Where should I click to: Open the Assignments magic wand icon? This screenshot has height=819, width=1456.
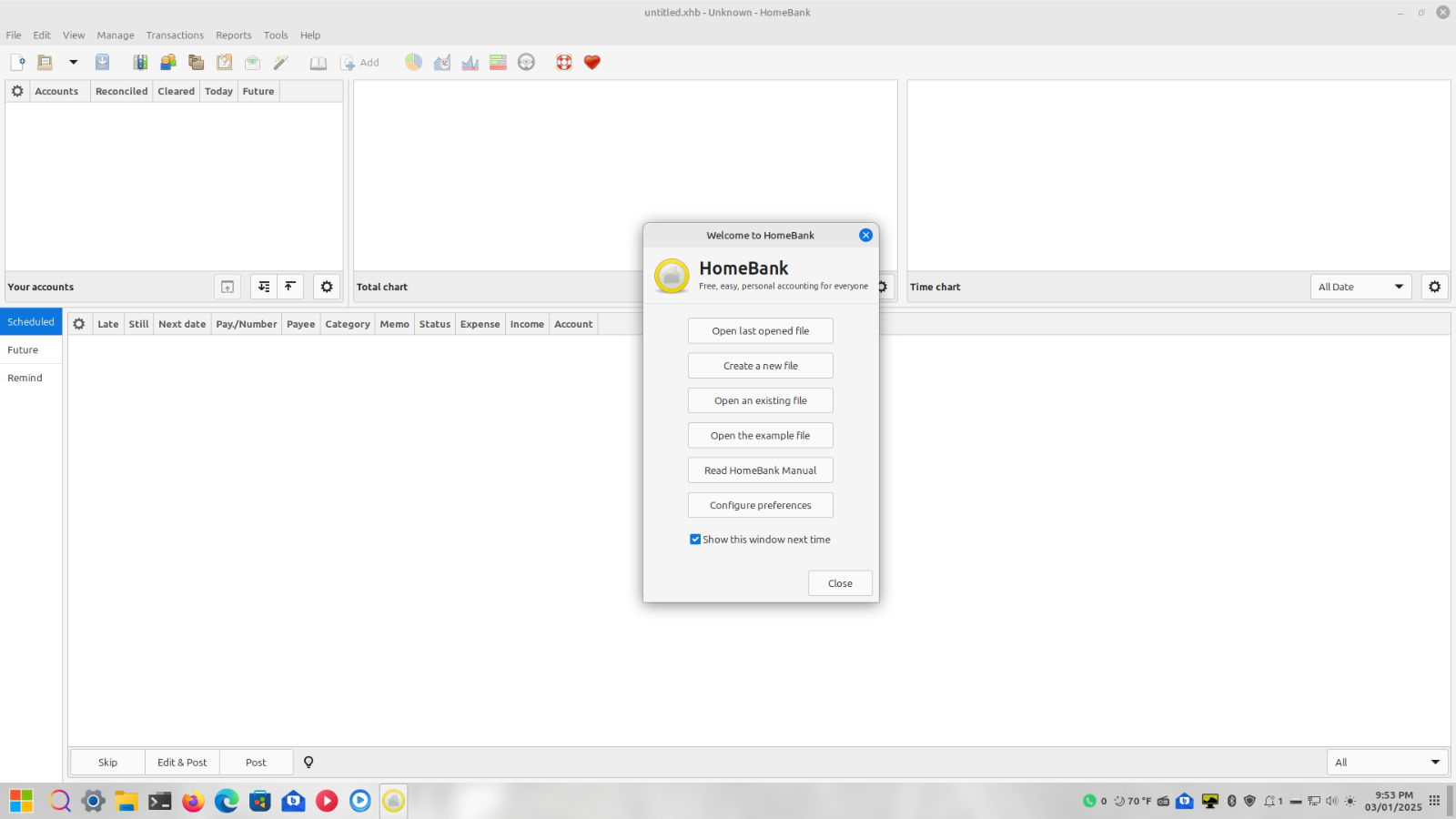pyautogui.click(x=281, y=62)
